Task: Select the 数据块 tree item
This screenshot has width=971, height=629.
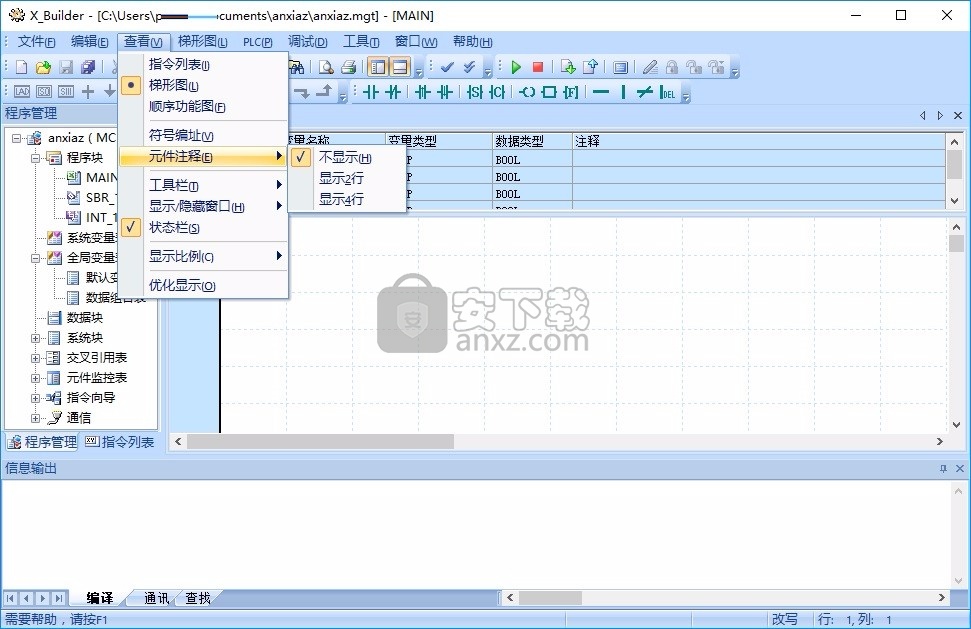Action: click(85, 318)
